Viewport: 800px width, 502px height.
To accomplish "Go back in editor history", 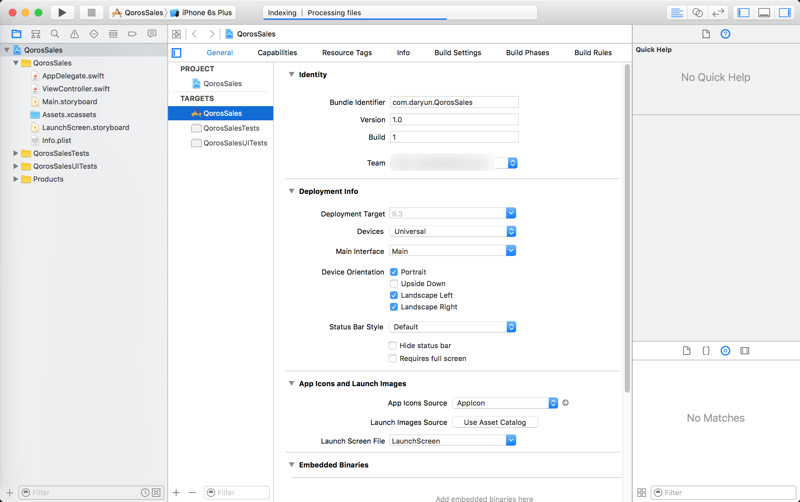I will pyautogui.click(x=194, y=34).
